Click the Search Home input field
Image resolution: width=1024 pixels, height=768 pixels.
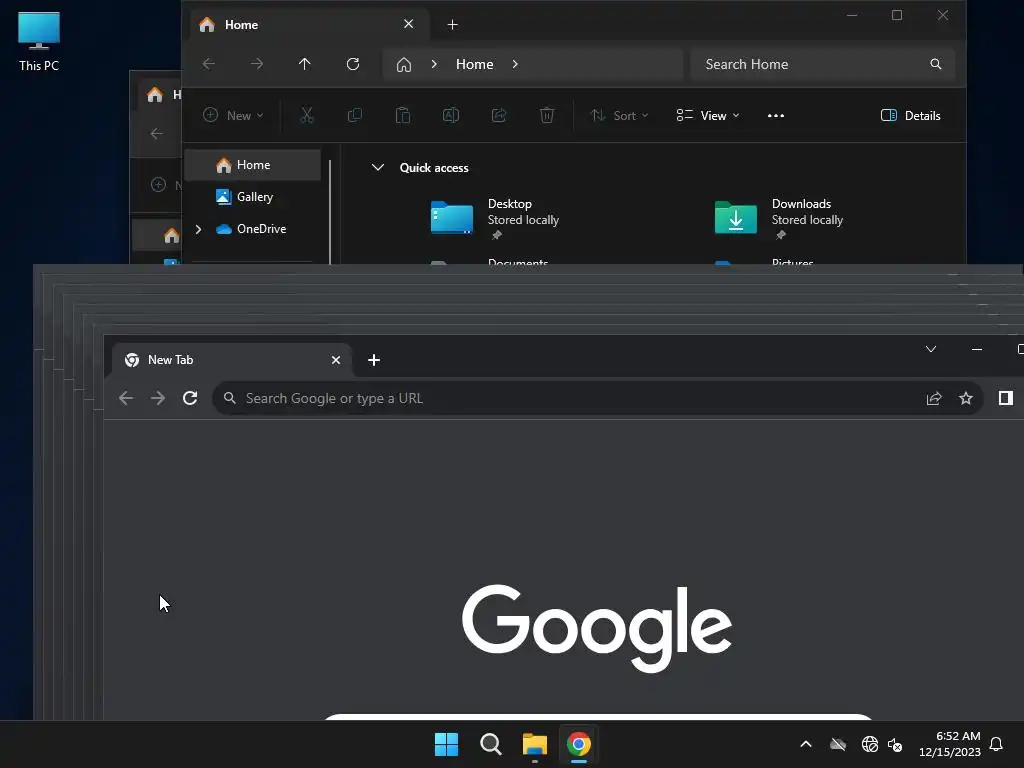tap(822, 64)
